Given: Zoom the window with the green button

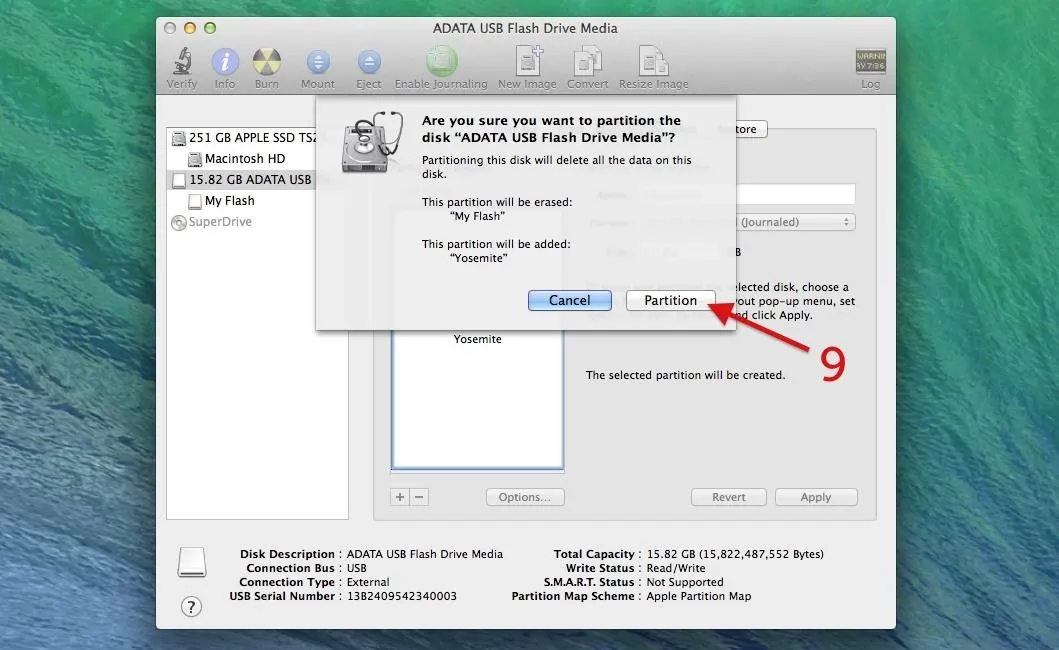Looking at the screenshot, I should (210, 28).
